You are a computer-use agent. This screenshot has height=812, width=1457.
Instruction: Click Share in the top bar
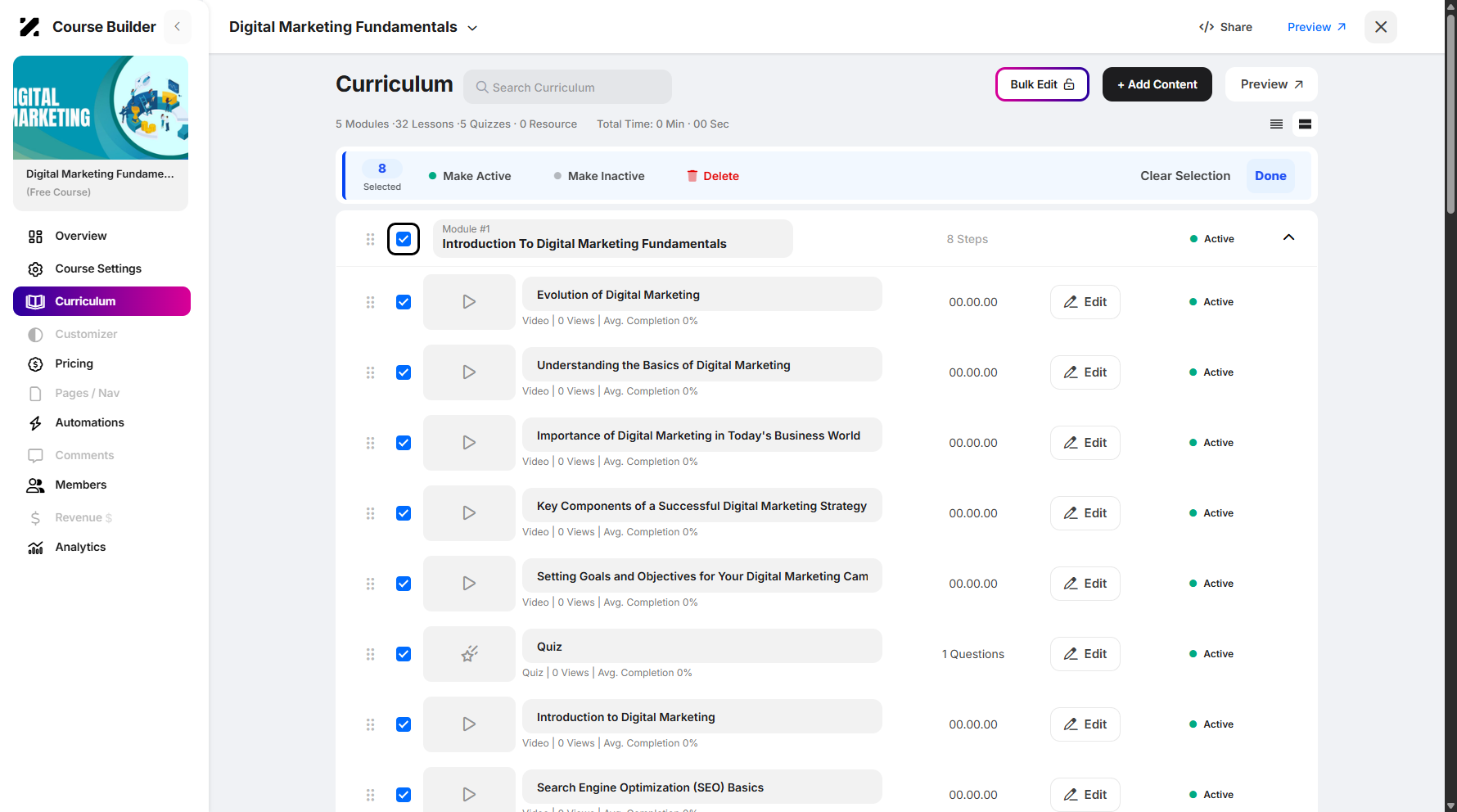[x=1225, y=27]
